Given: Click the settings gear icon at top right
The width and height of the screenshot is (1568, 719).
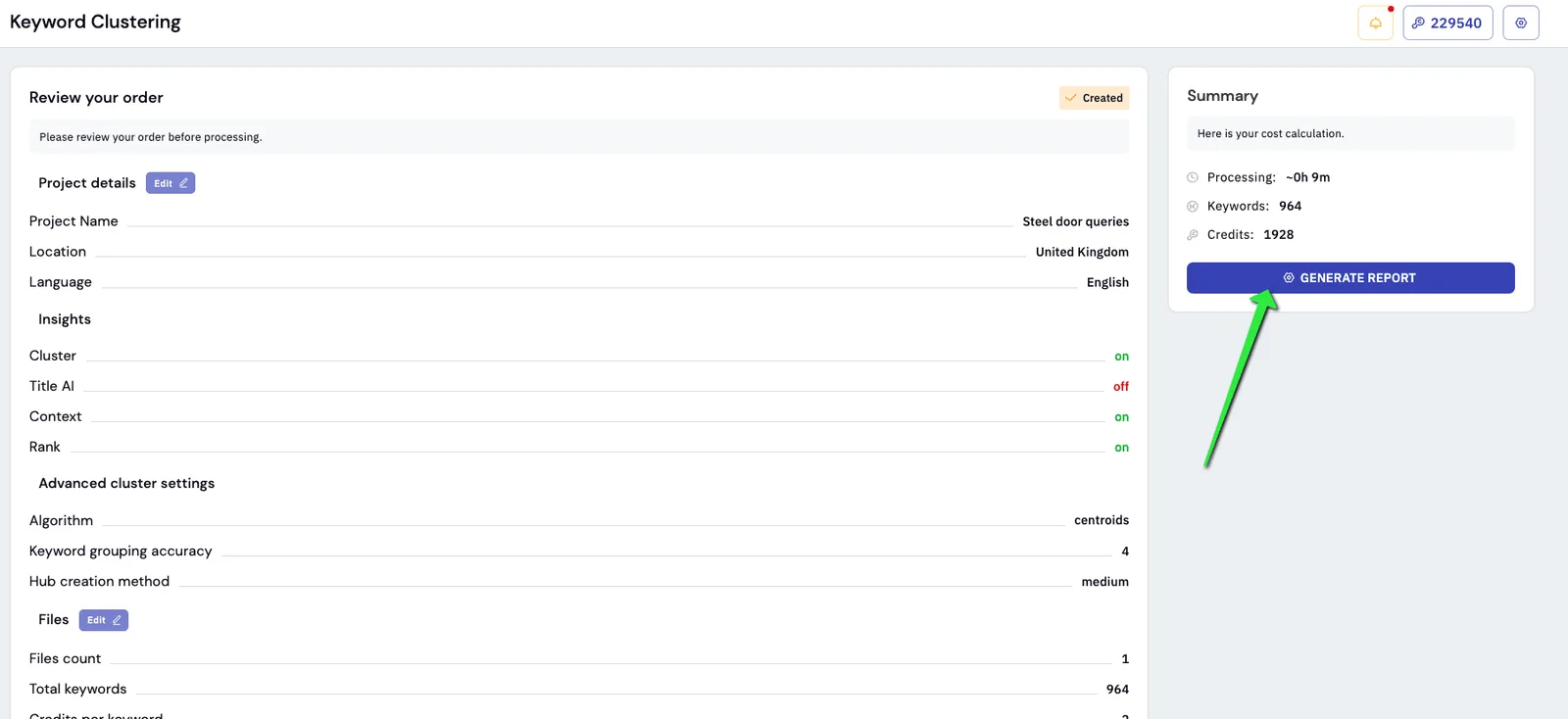Looking at the screenshot, I should click(1521, 23).
